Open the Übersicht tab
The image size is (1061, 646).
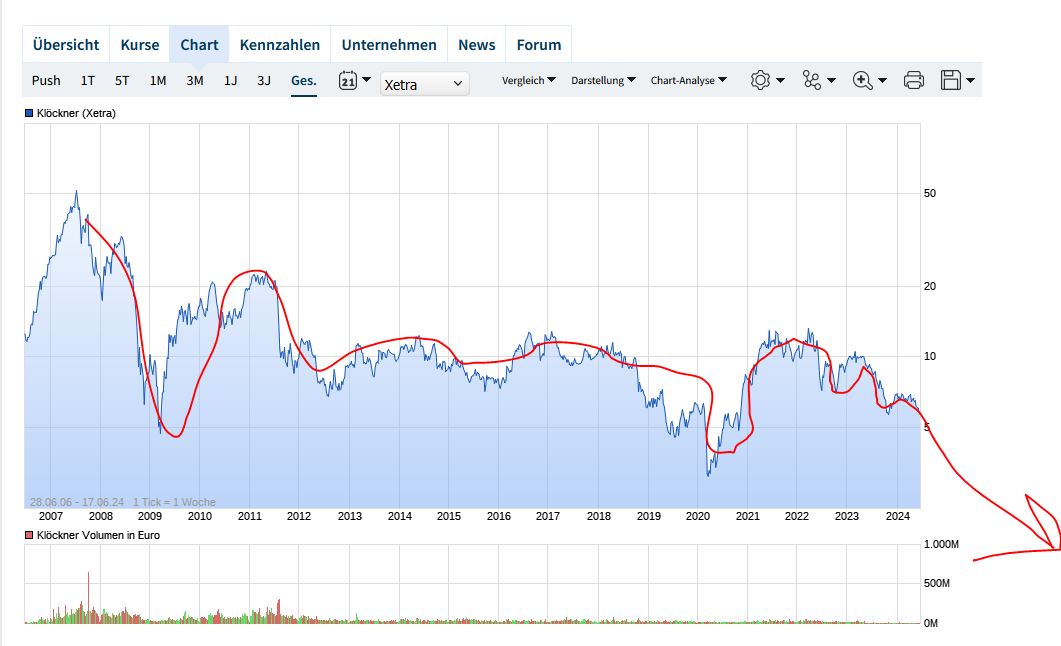[x=66, y=45]
